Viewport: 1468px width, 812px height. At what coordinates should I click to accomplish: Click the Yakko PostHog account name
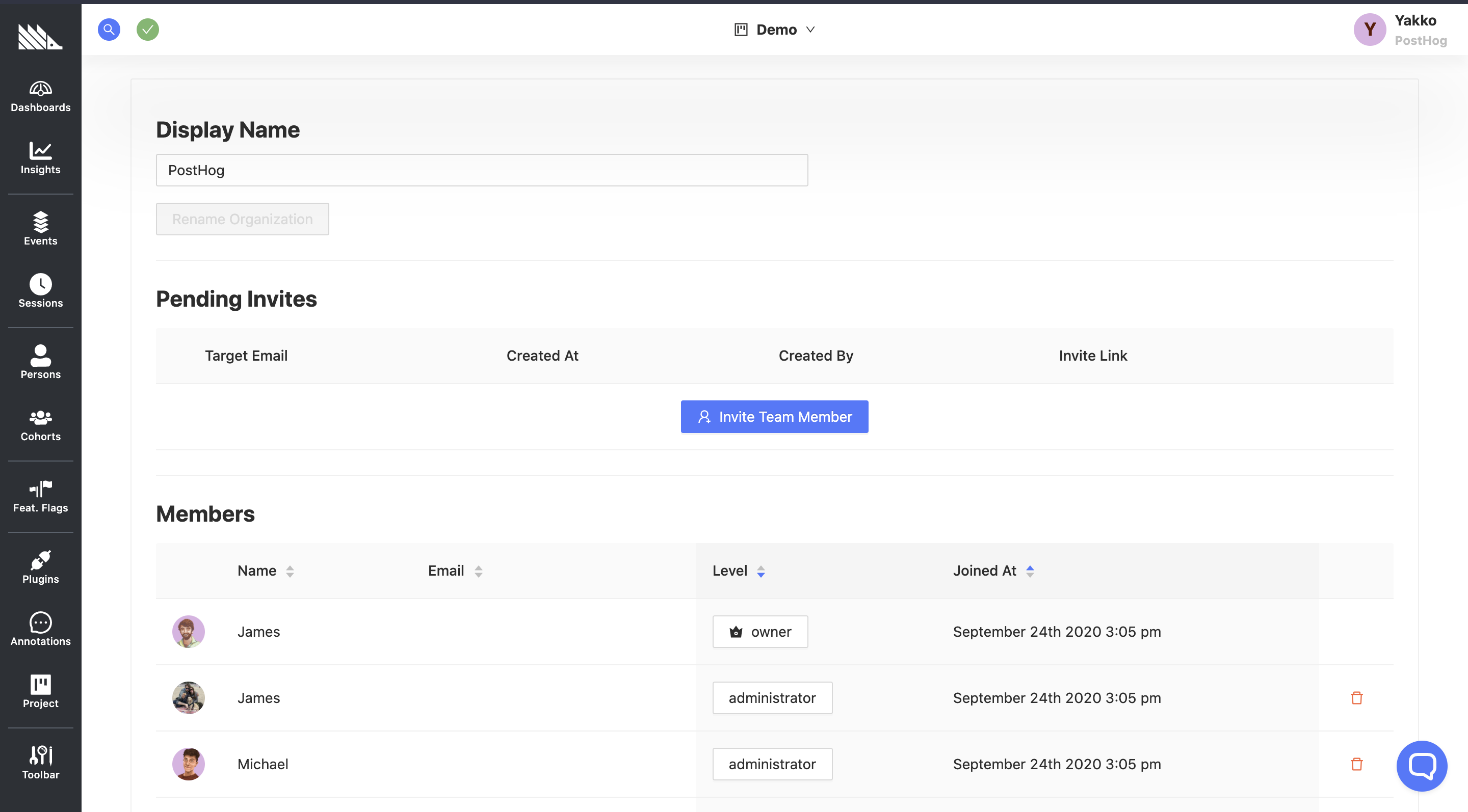point(1420,30)
